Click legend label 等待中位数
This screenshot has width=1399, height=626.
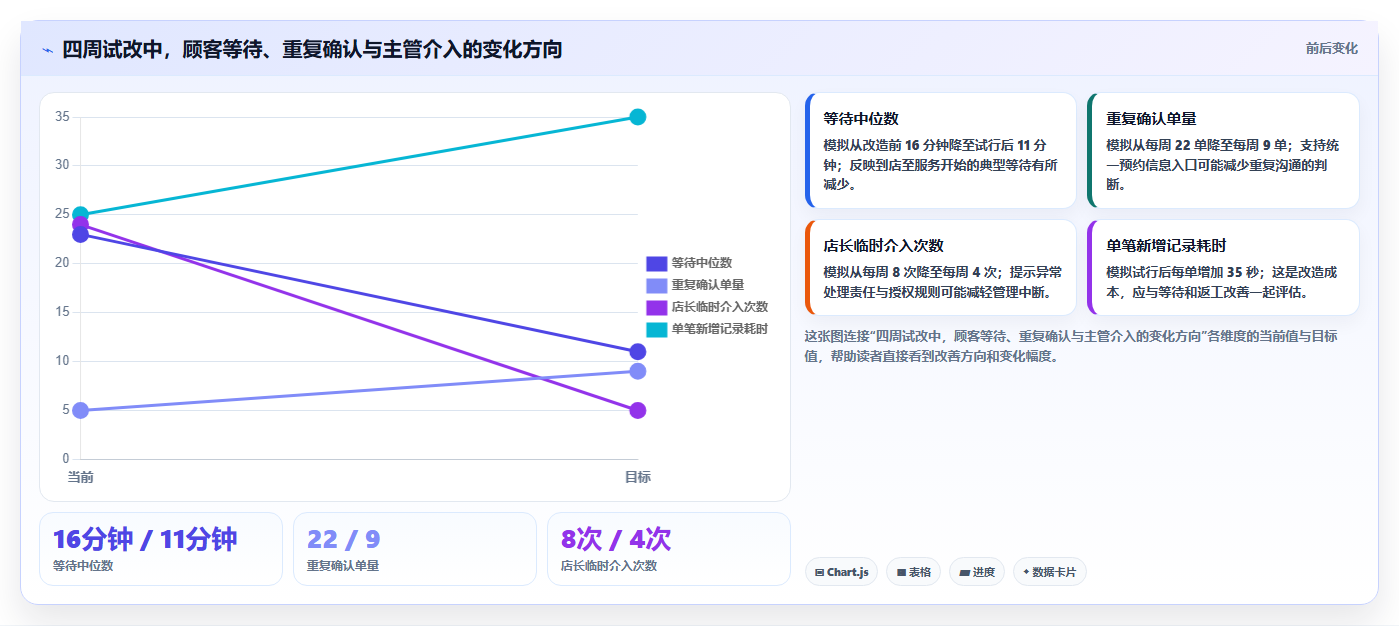702,264
